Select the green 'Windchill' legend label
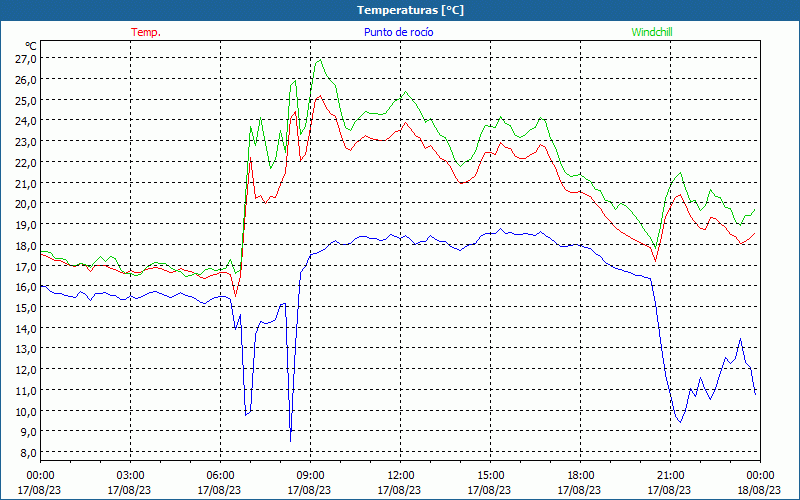 (x=652, y=32)
